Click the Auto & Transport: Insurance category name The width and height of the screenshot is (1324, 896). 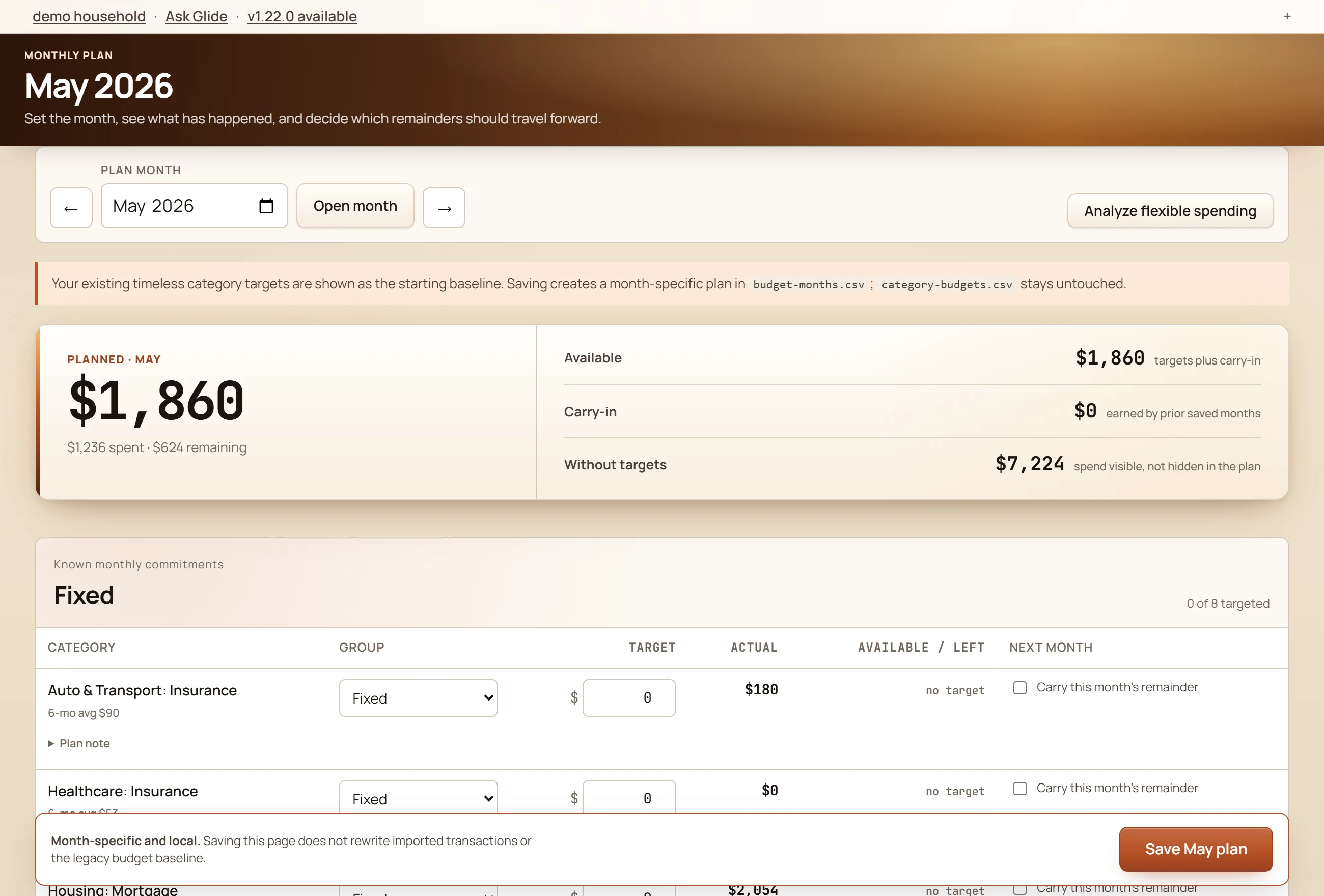point(143,690)
